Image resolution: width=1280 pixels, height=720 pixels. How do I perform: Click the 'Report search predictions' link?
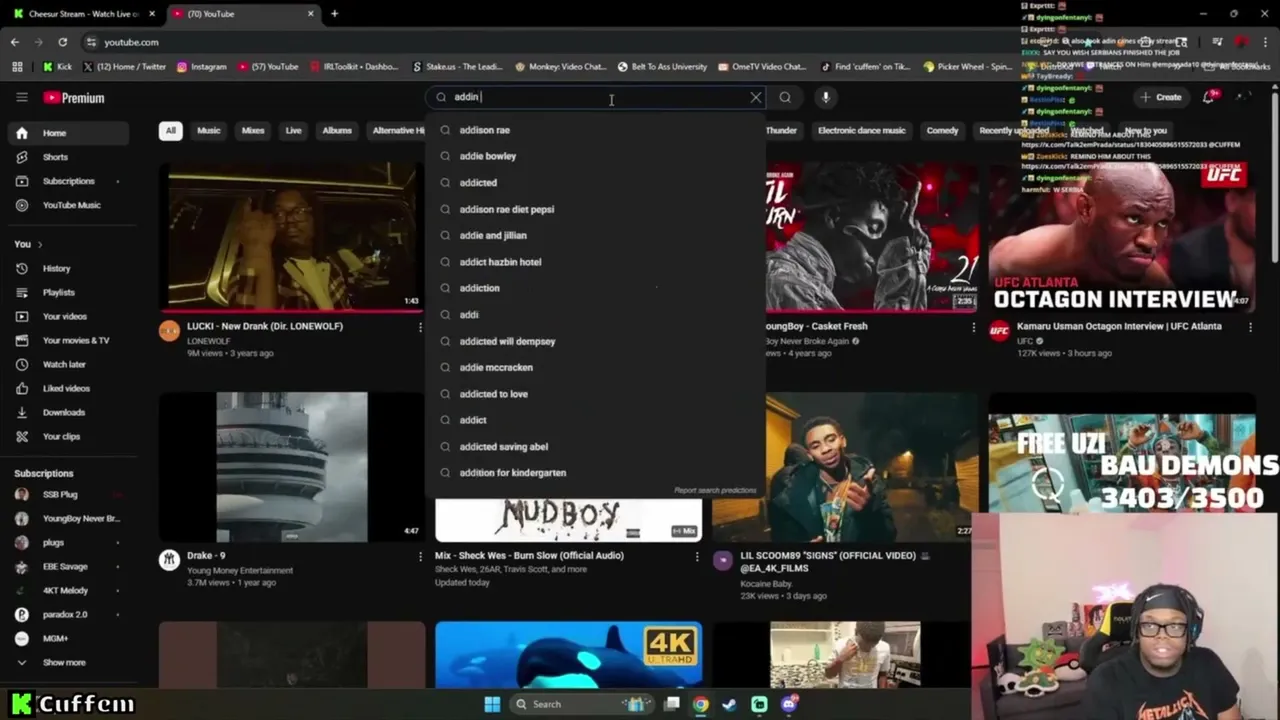click(715, 490)
